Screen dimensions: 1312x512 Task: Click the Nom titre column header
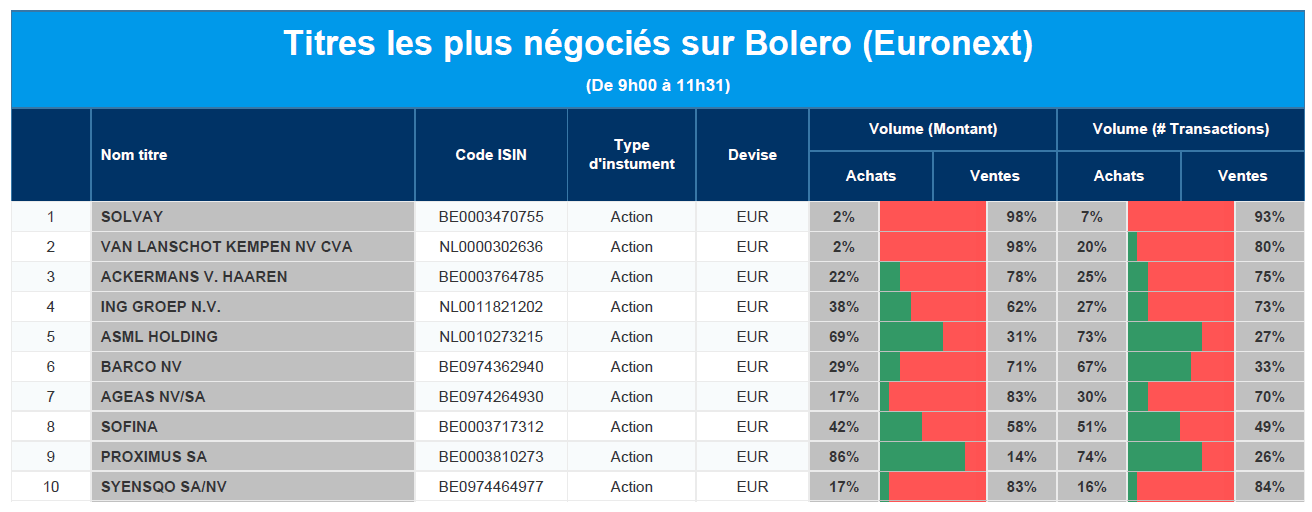134,155
